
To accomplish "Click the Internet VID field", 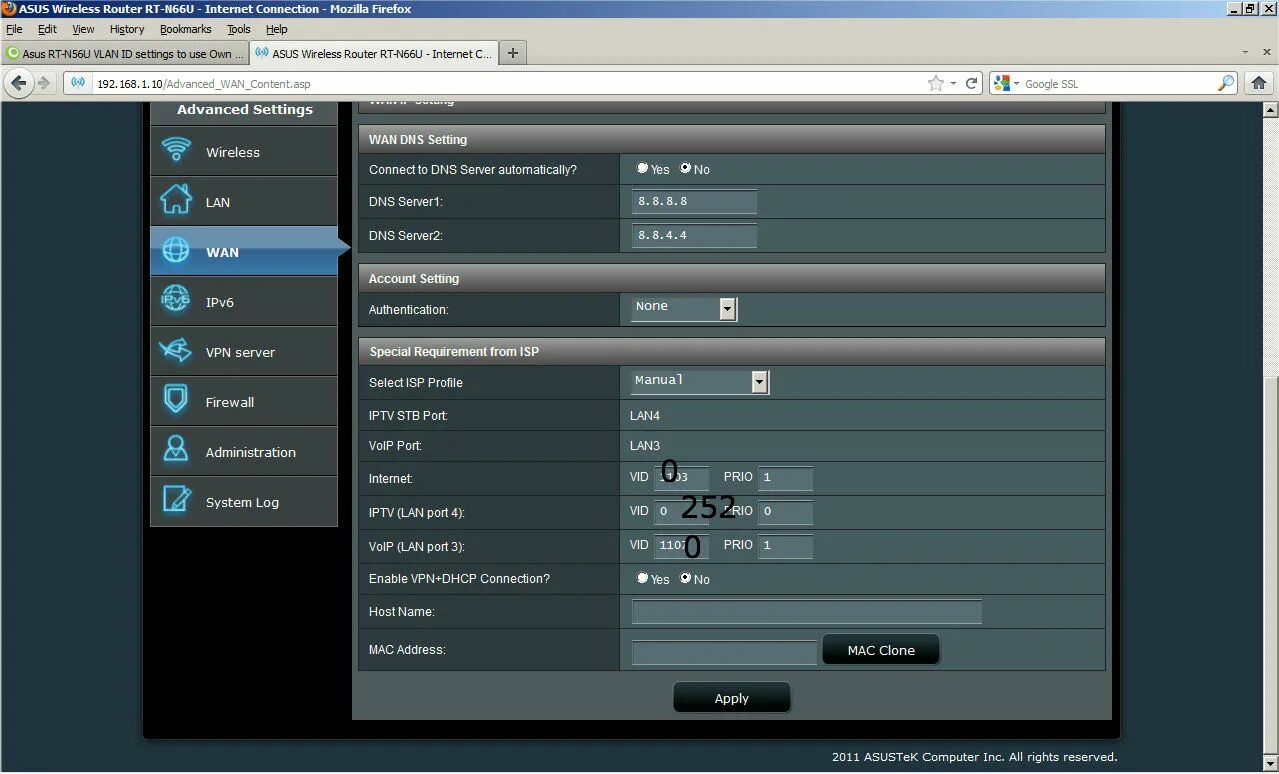I will pyautogui.click(x=681, y=478).
